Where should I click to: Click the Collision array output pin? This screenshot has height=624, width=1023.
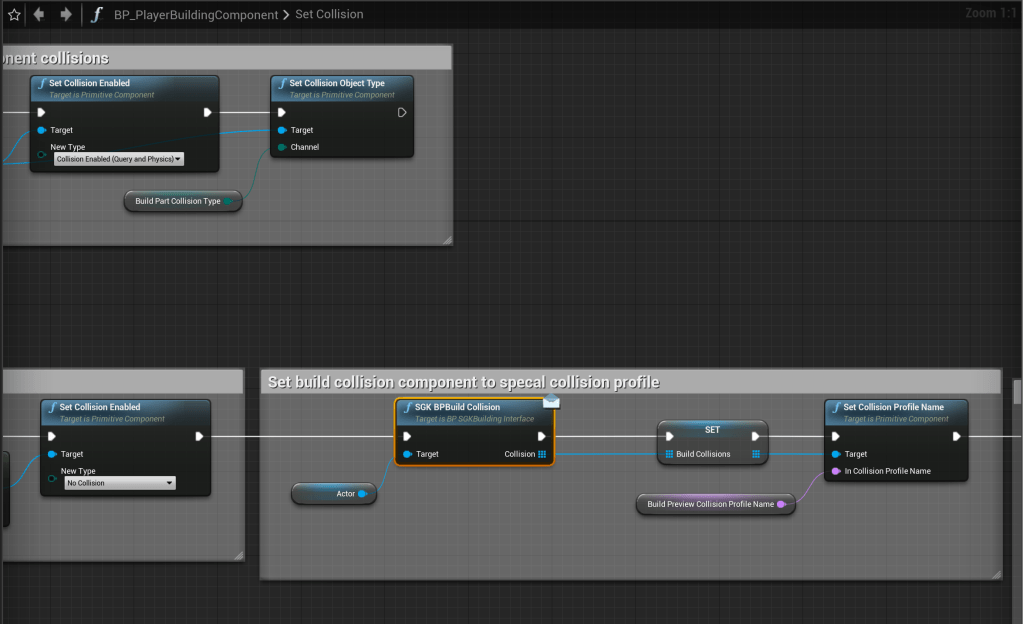click(542, 454)
